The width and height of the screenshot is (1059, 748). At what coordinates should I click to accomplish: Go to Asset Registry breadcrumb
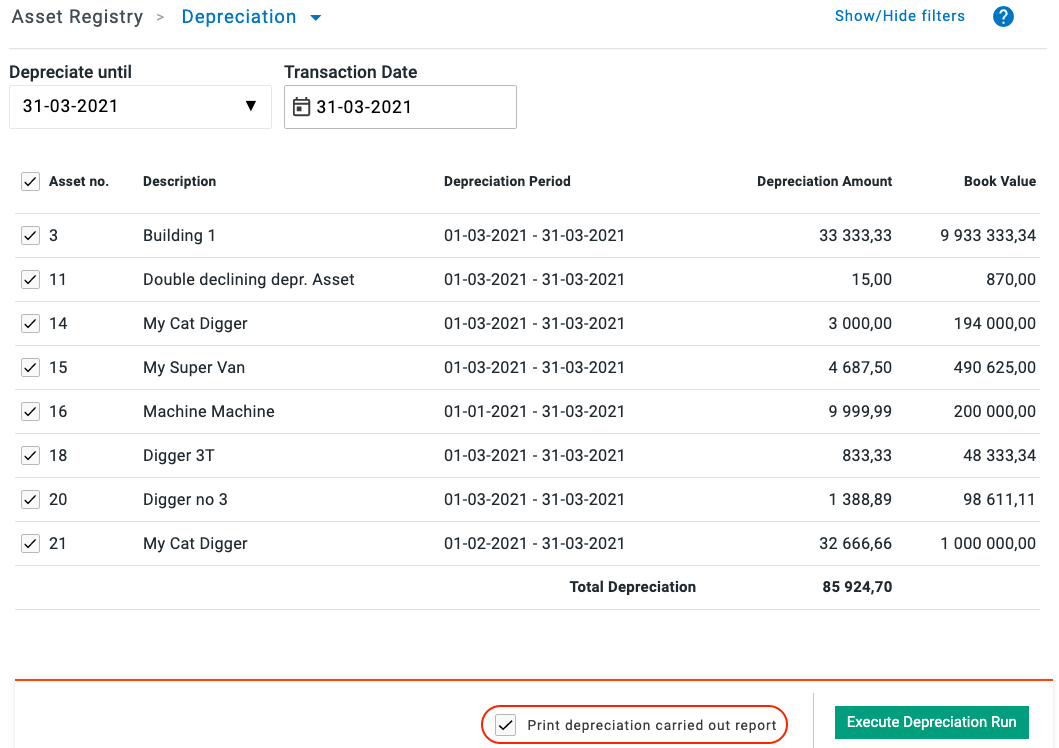(77, 17)
